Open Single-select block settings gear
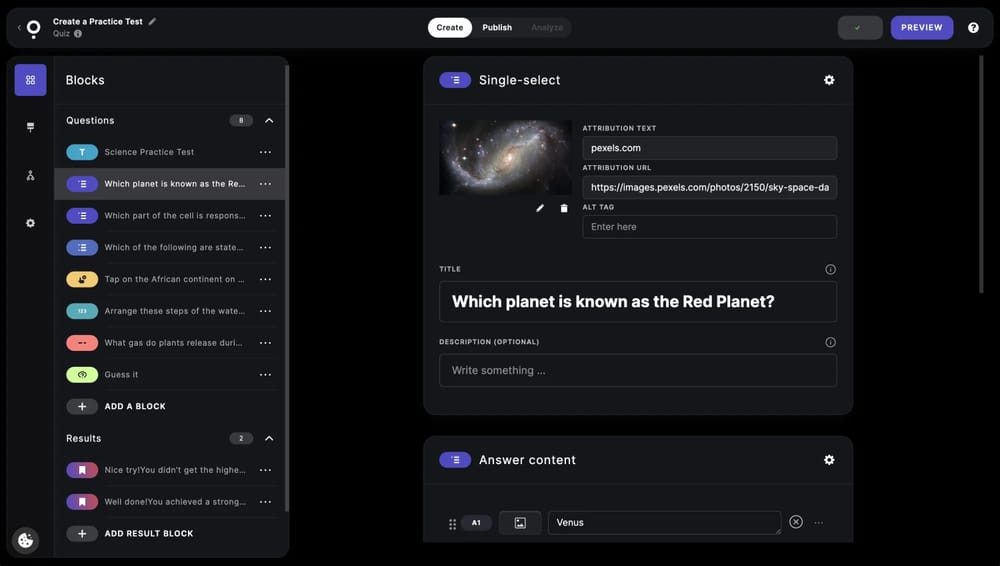The height and width of the screenshot is (566, 1000). click(x=829, y=80)
